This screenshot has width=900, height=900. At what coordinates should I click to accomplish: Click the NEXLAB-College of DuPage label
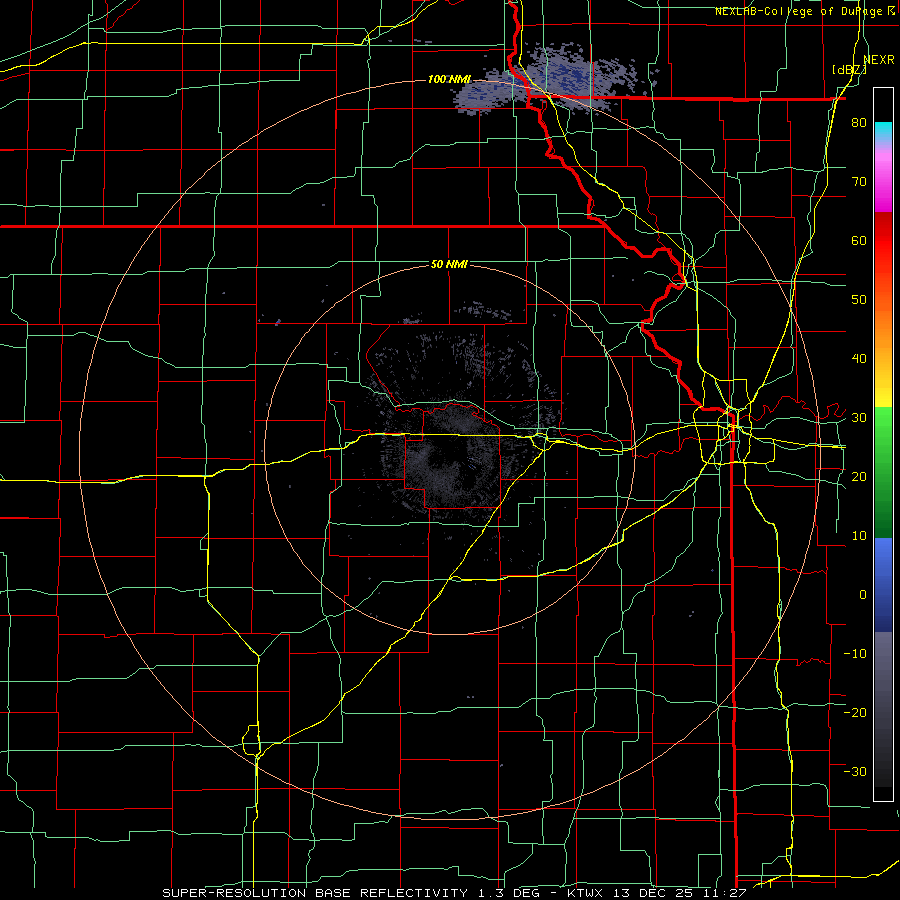click(798, 11)
